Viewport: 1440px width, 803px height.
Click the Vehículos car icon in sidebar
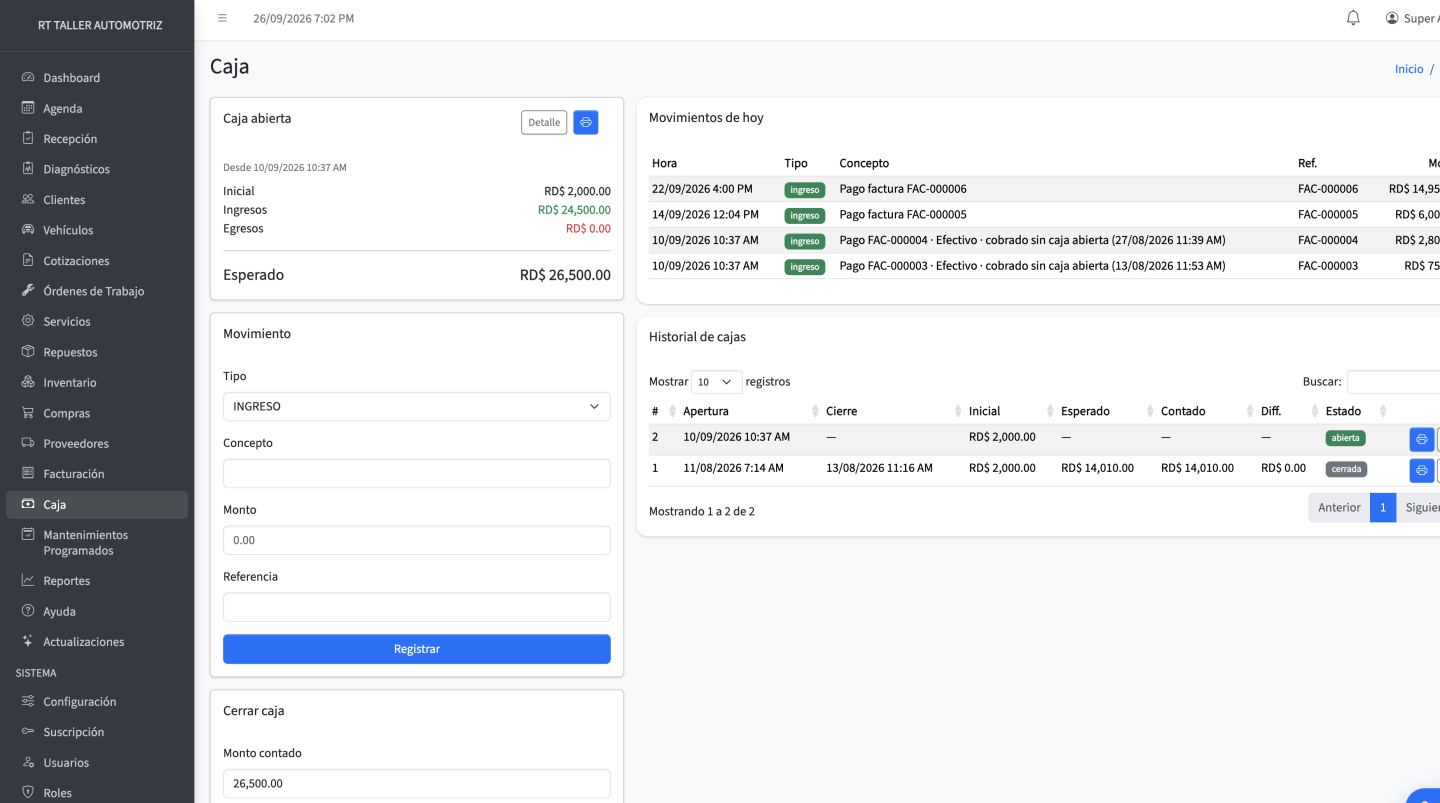(28, 230)
